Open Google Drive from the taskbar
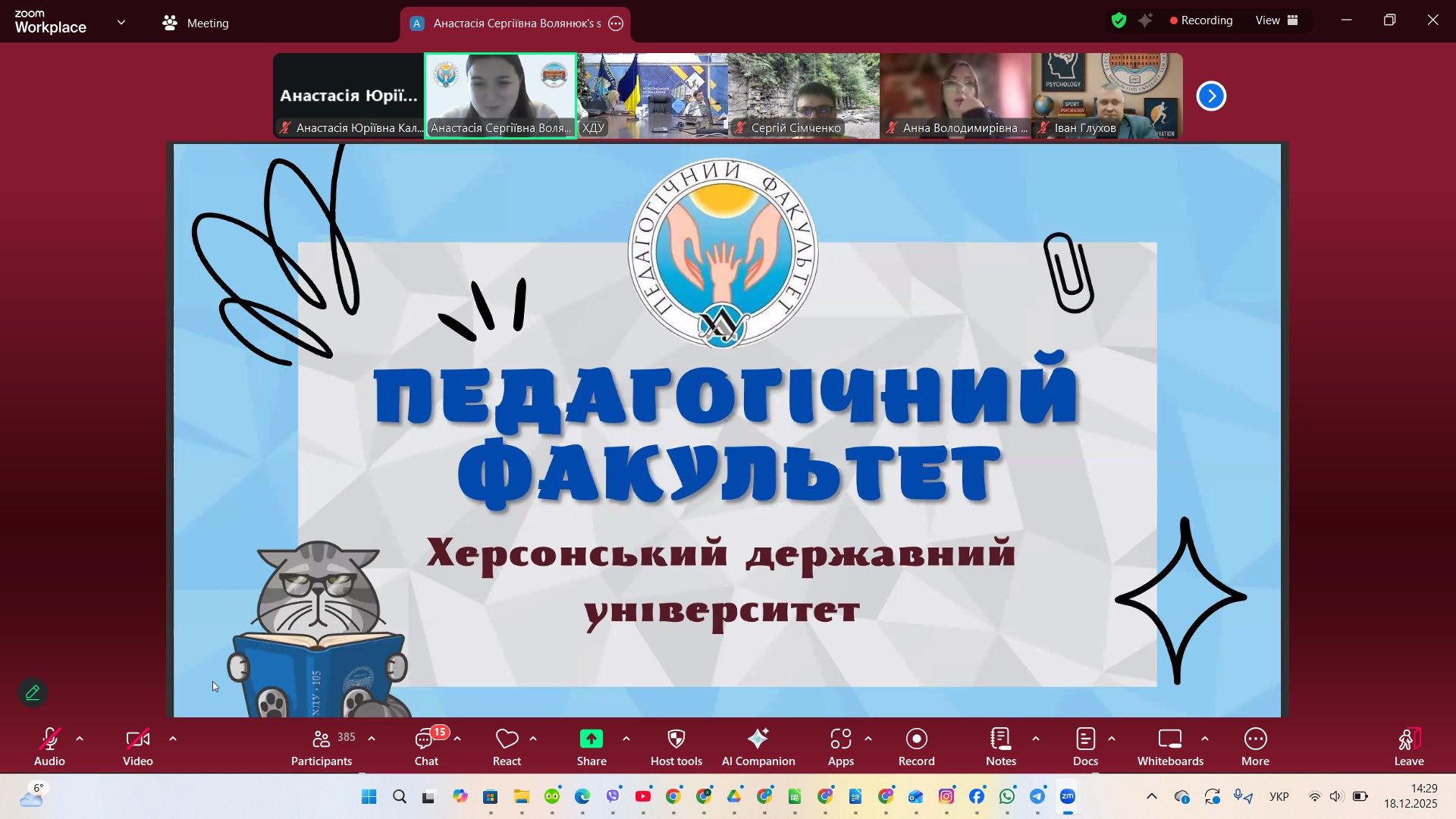 pos(734,796)
